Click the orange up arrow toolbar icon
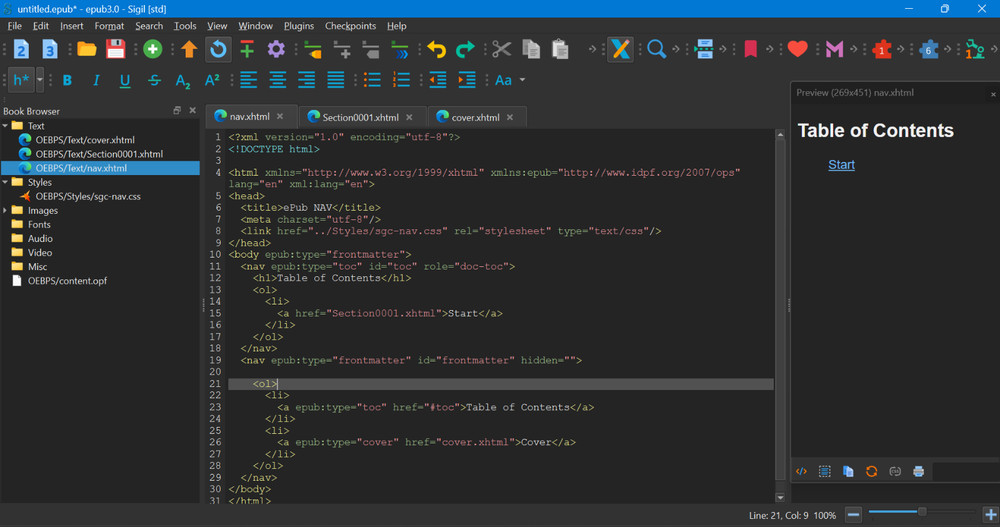This screenshot has height=527, width=1000. click(189, 49)
